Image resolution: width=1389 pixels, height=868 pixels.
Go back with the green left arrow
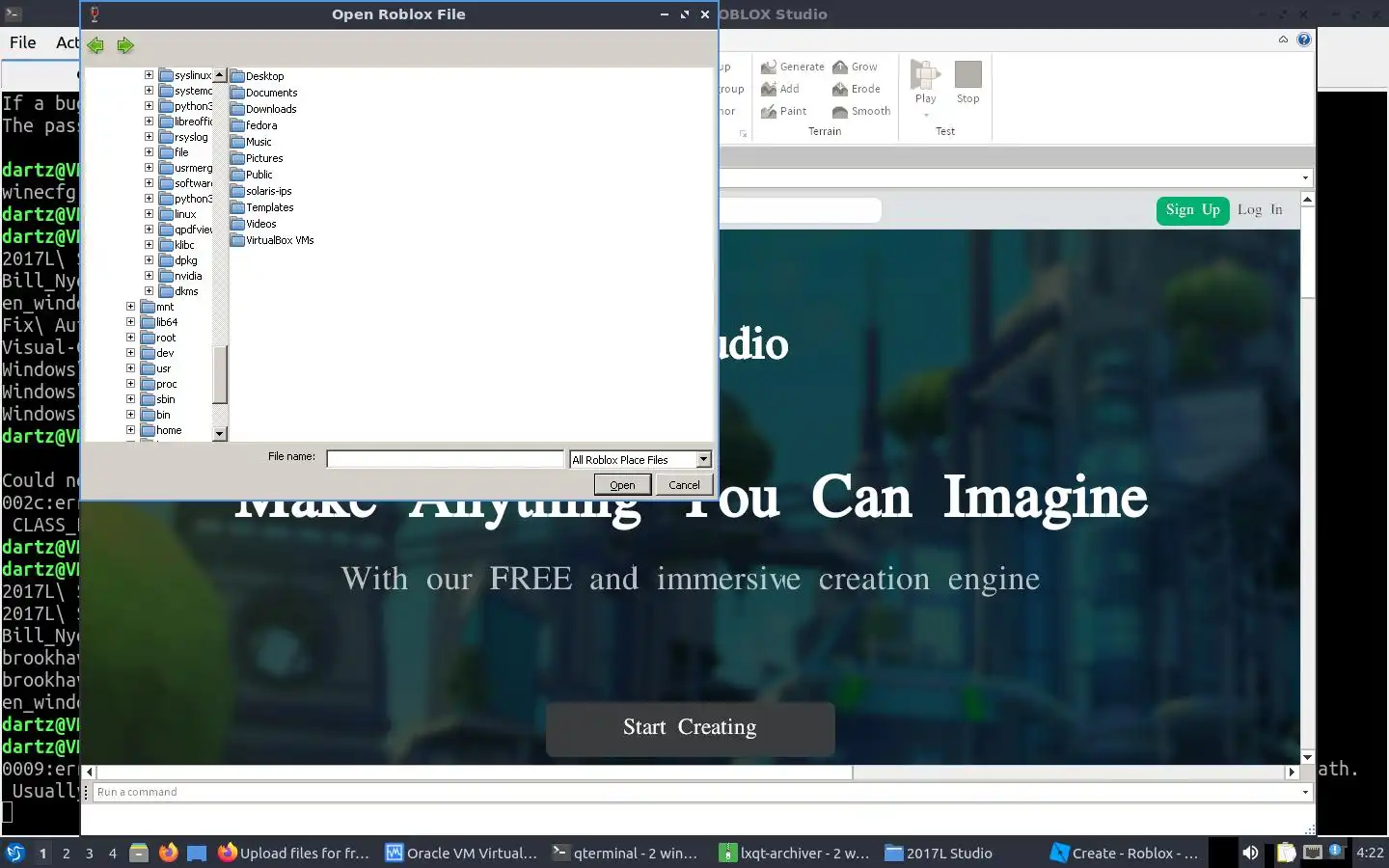[x=95, y=45]
